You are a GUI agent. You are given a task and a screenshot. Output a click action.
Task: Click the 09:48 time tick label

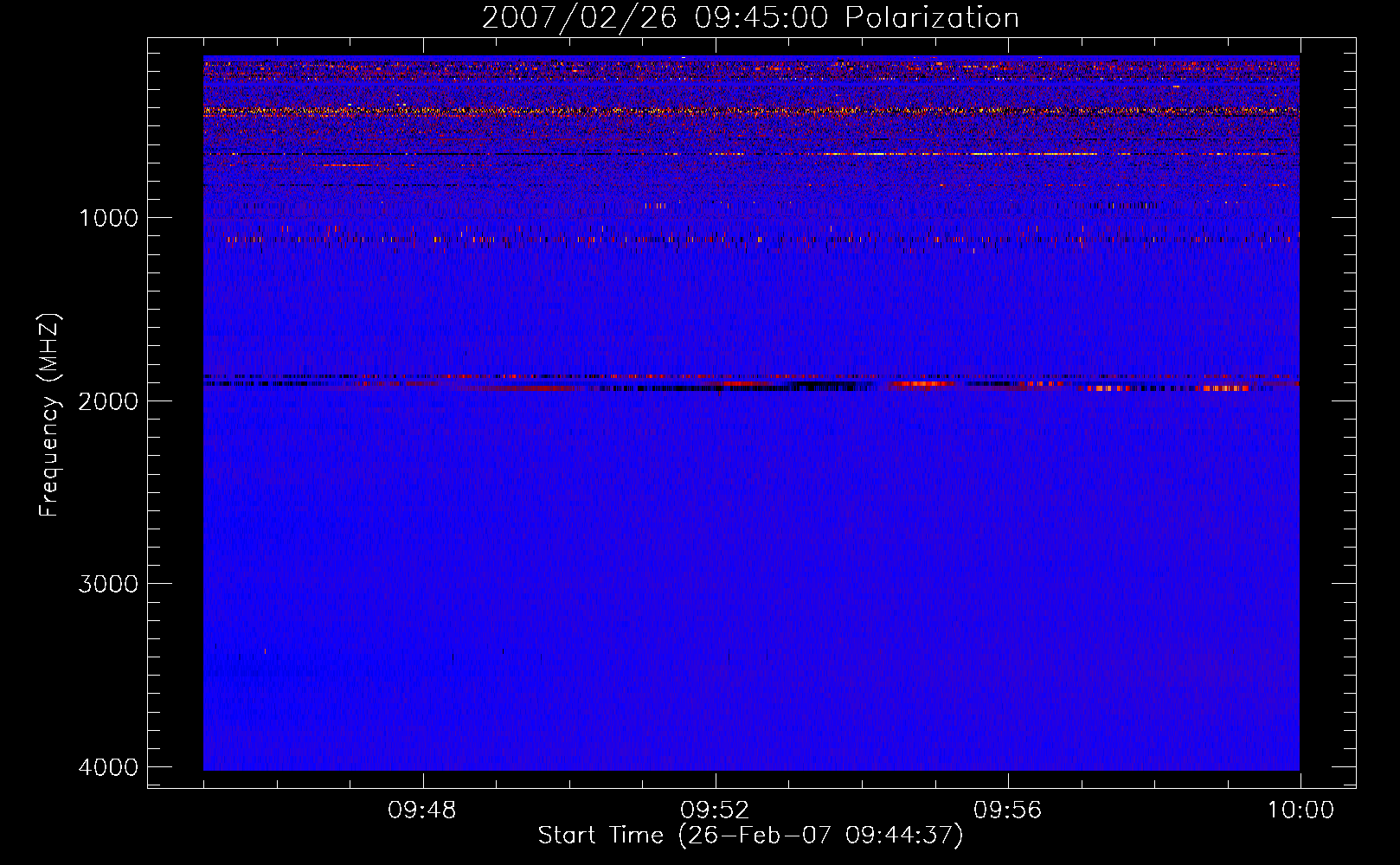(422, 811)
